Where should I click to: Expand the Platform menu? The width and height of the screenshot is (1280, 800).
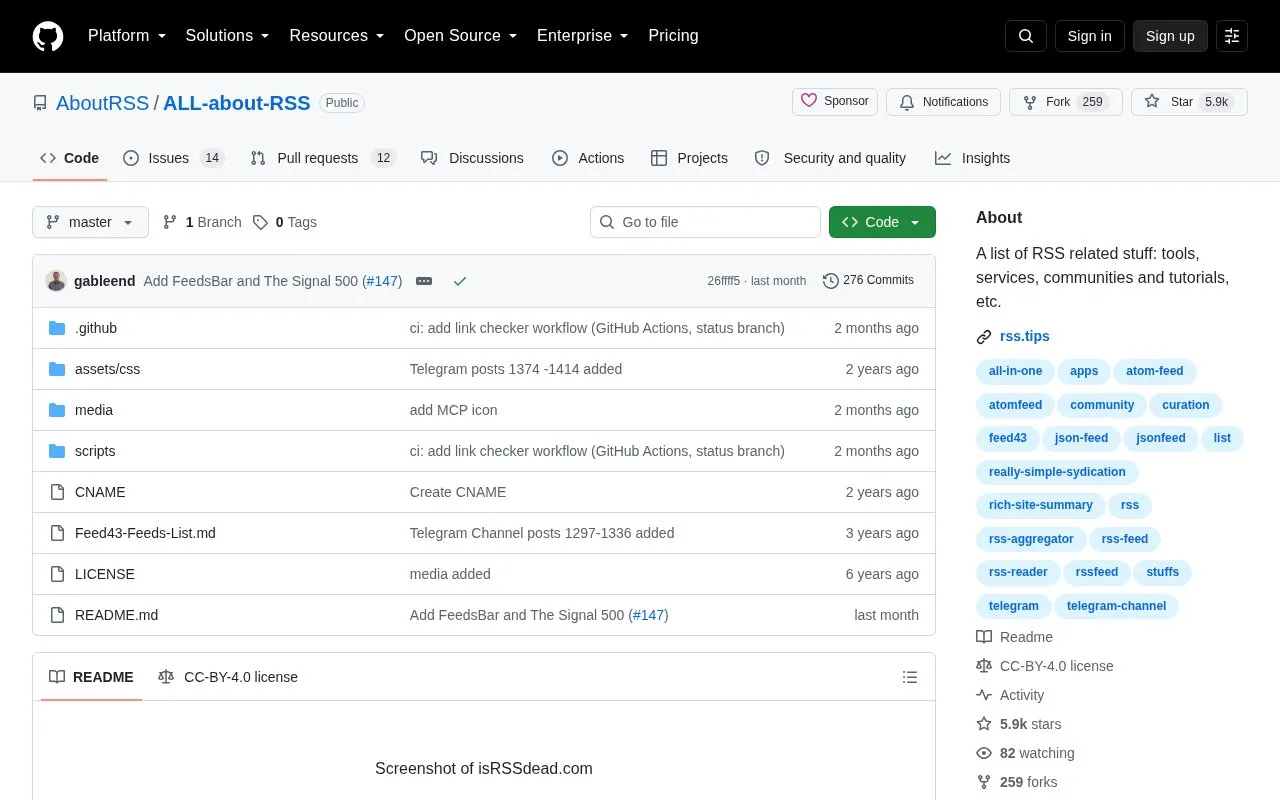coord(127,36)
